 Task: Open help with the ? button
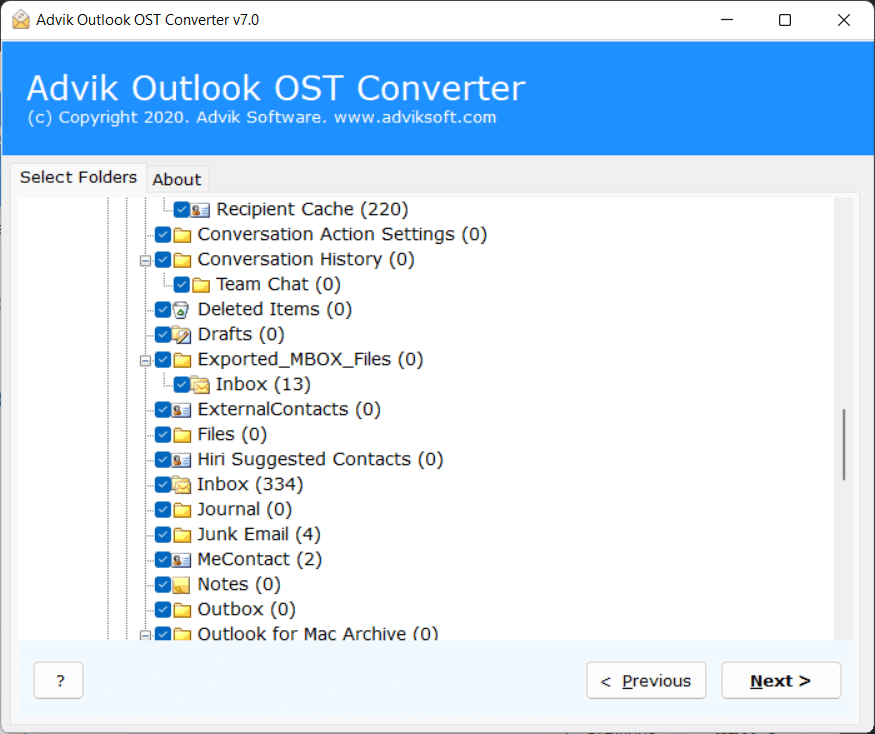(59, 680)
